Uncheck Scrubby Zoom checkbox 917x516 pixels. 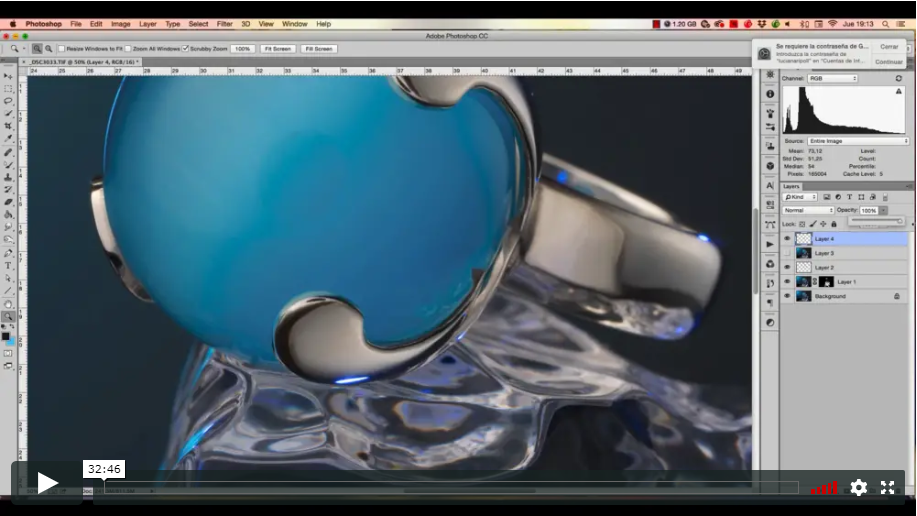pos(185,49)
